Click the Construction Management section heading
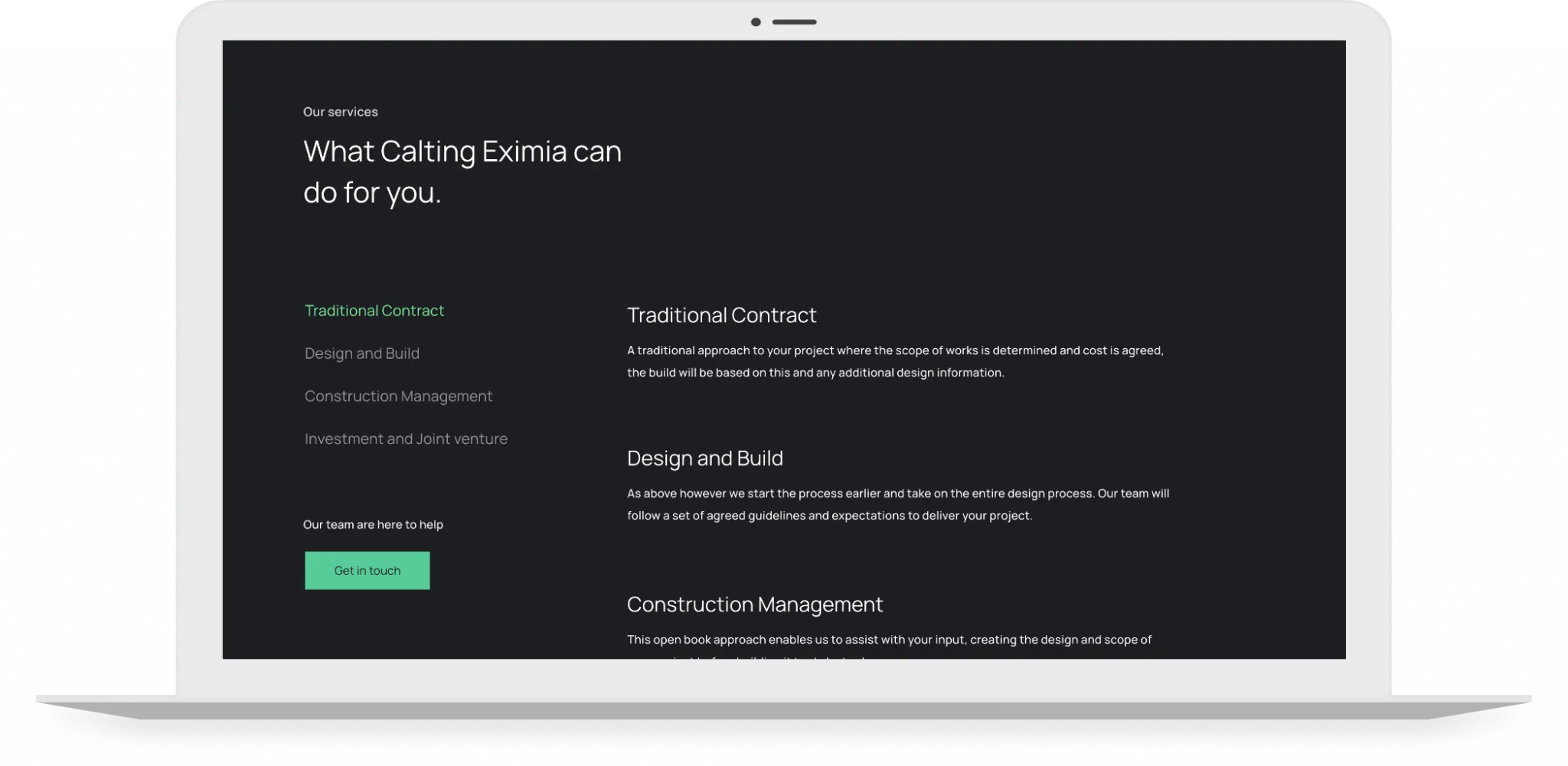Image resolution: width=1568 pixels, height=766 pixels. [754, 605]
